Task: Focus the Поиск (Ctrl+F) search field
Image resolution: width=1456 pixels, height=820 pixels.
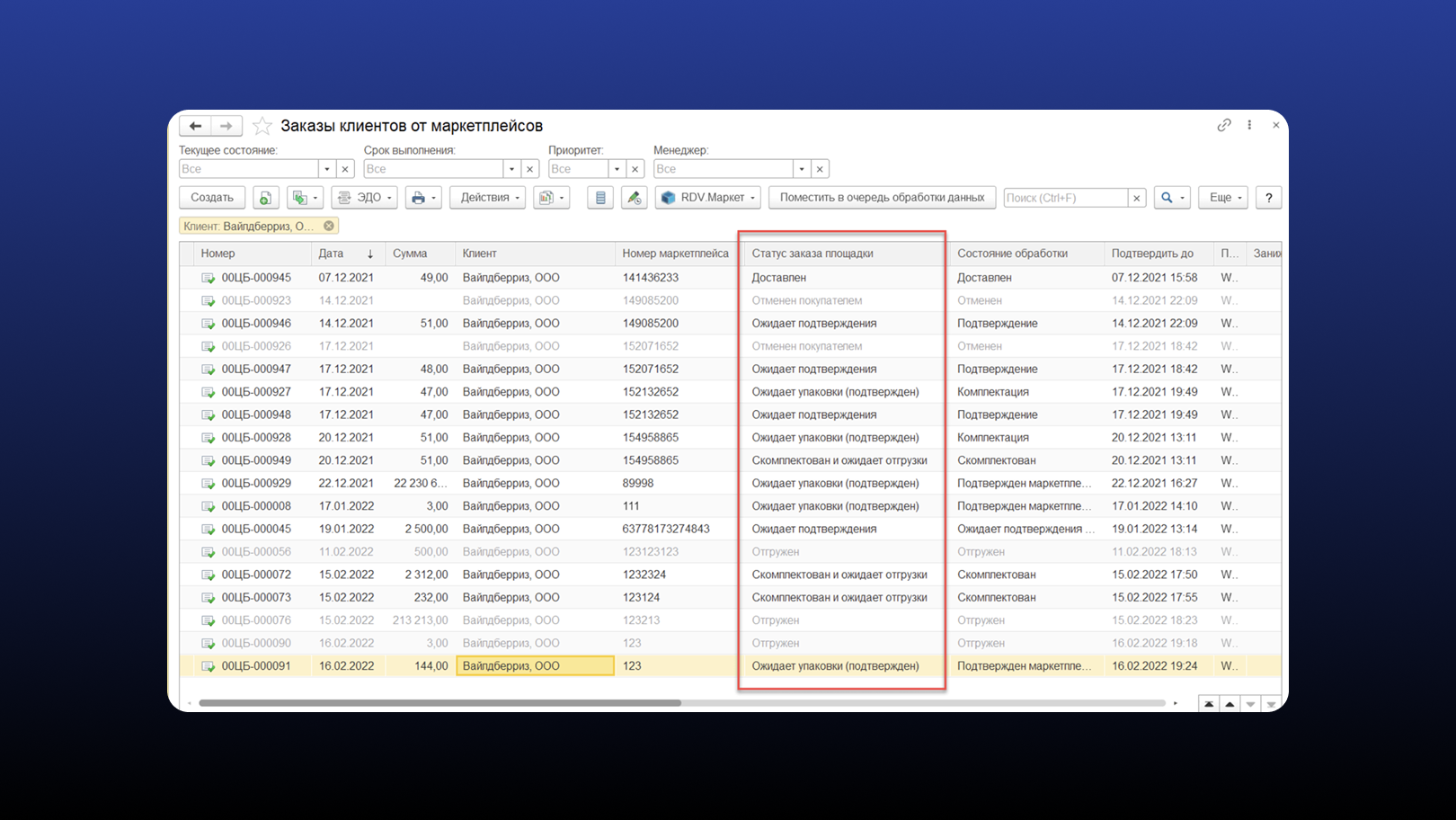Action: 1066,198
